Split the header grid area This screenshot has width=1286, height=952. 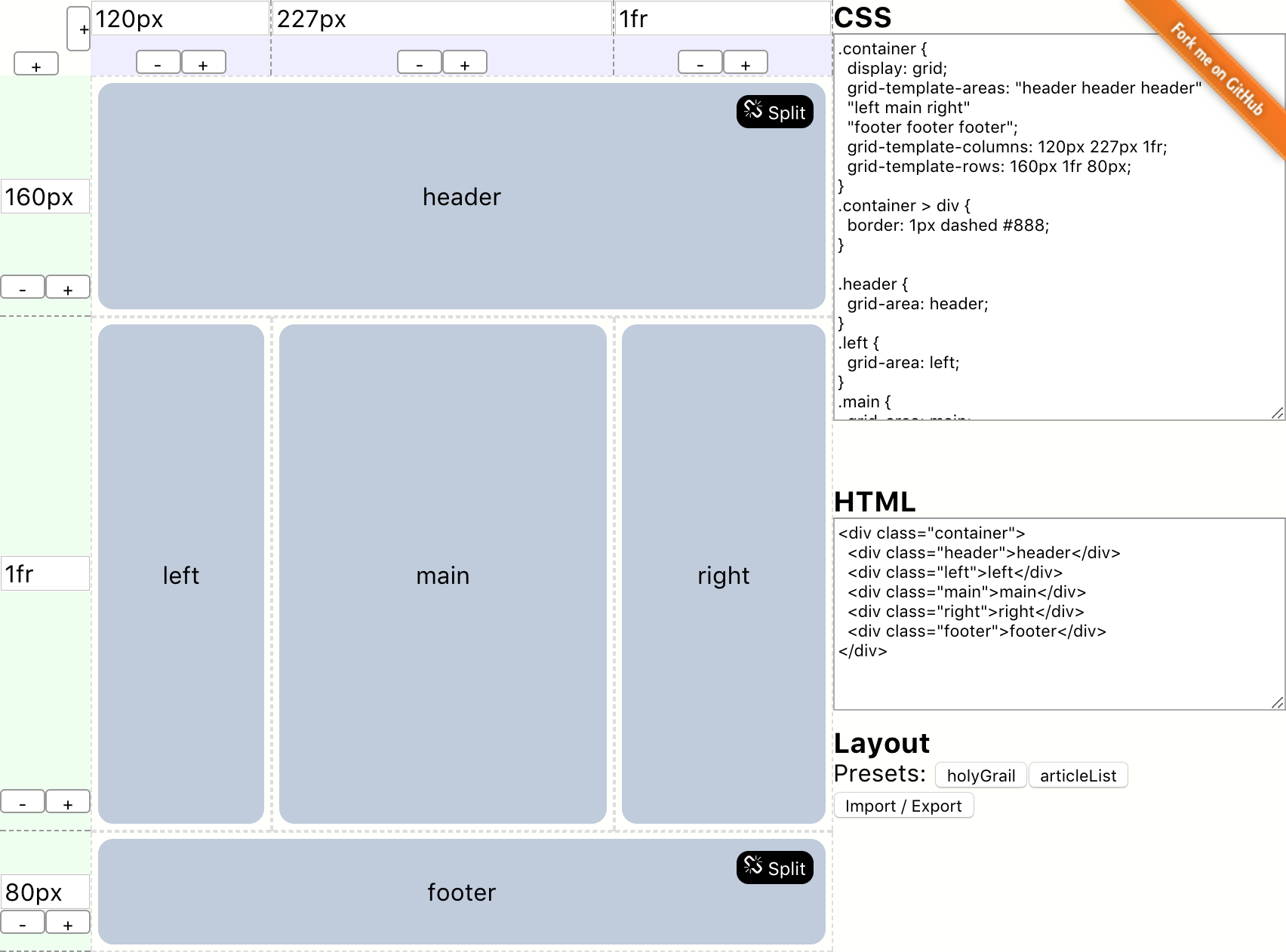pos(774,112)
